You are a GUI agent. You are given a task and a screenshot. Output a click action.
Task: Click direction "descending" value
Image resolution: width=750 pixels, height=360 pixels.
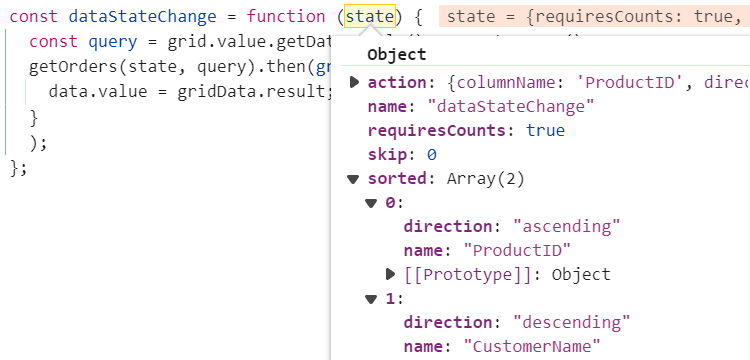tap(571, 322)
